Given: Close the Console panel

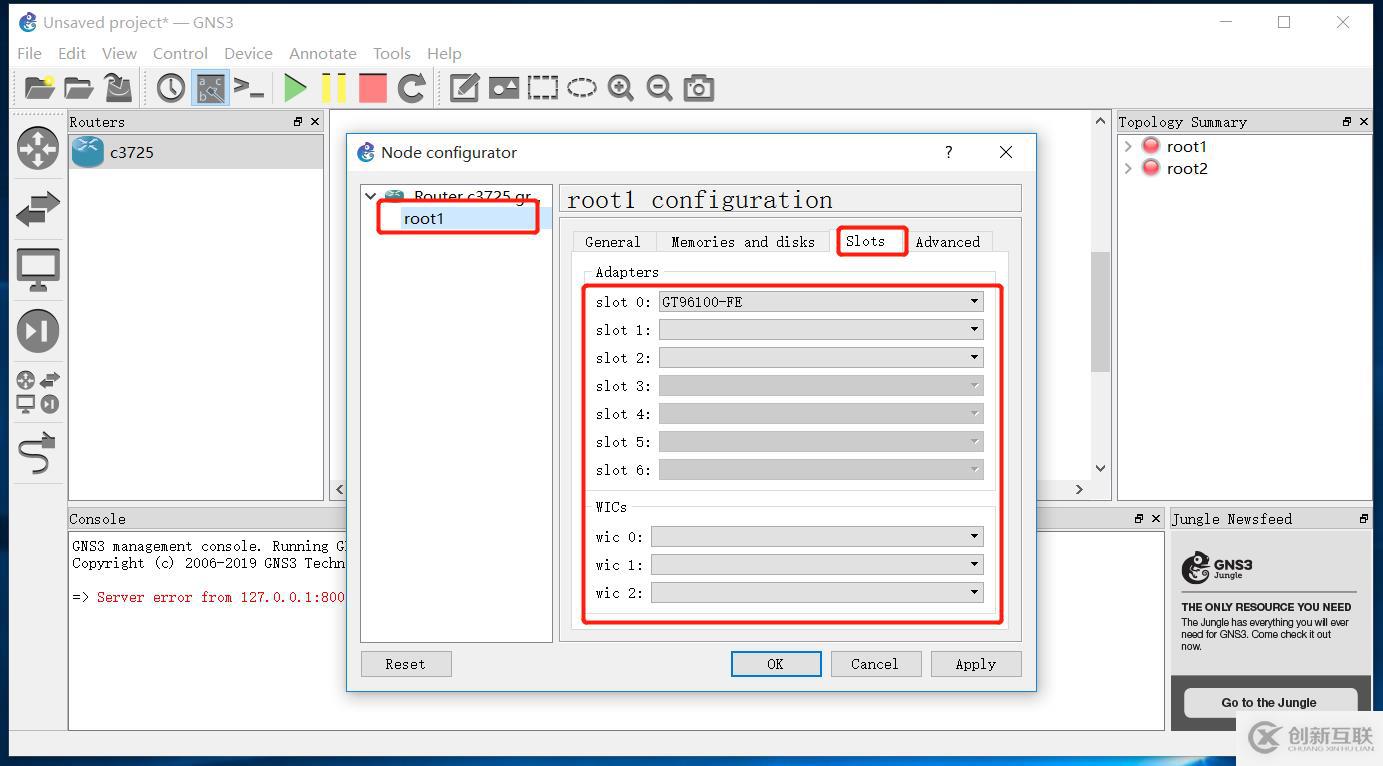Looking at the screenshot, I should (1156, 519).
